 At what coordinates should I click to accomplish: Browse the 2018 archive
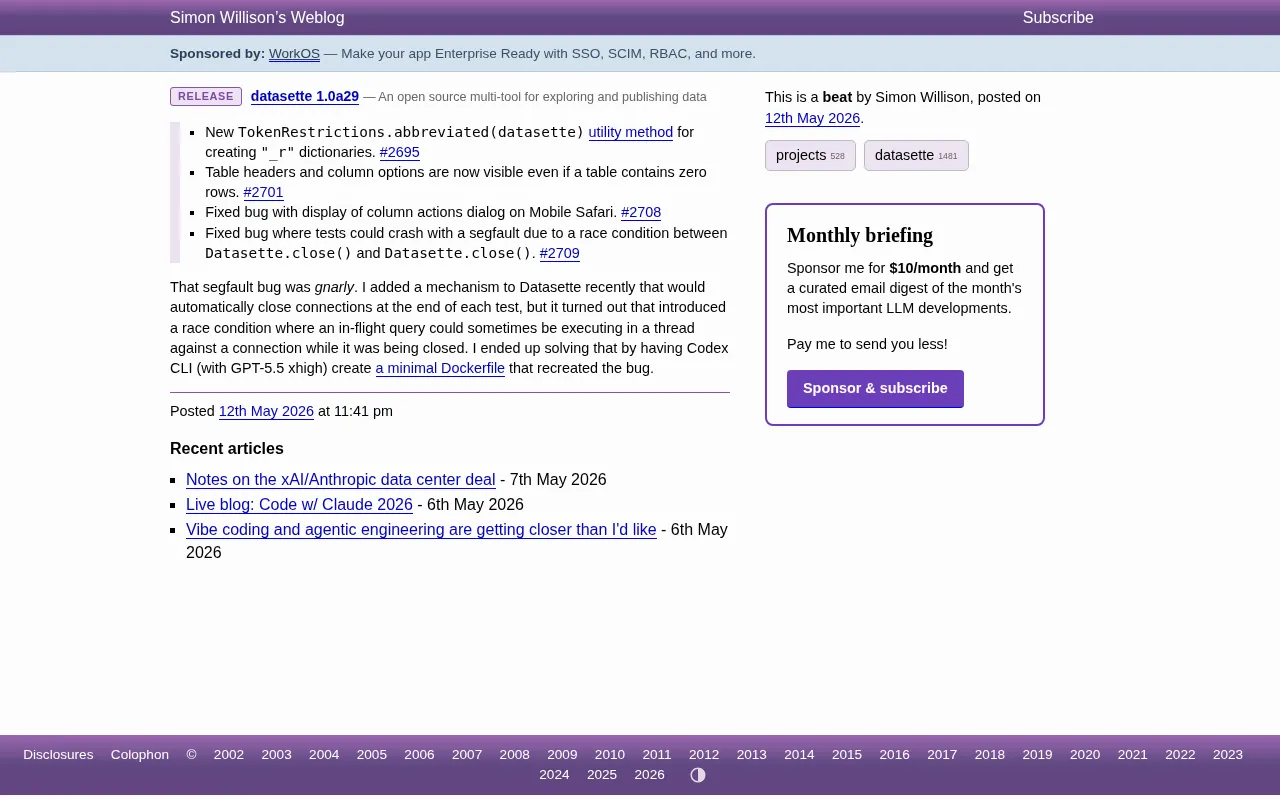click(x=990, y=755)
